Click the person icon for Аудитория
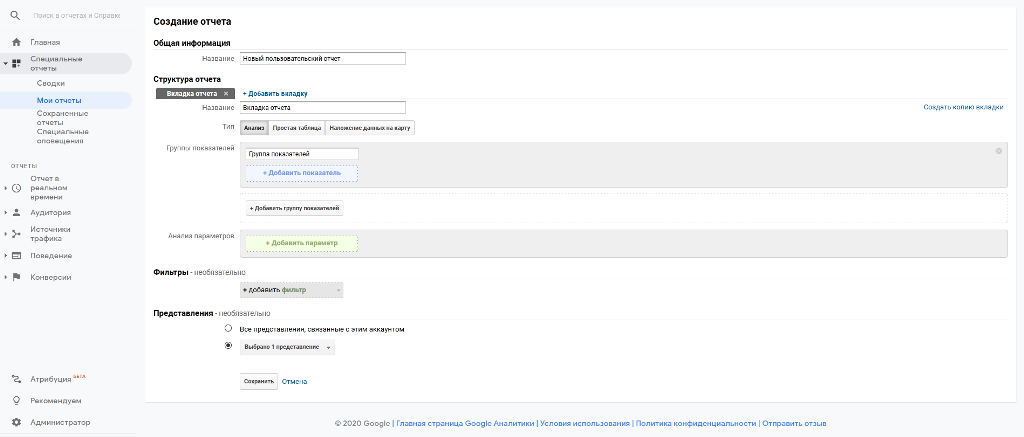This screenshot has height=437, width=1024. click(x=16, y=212)
